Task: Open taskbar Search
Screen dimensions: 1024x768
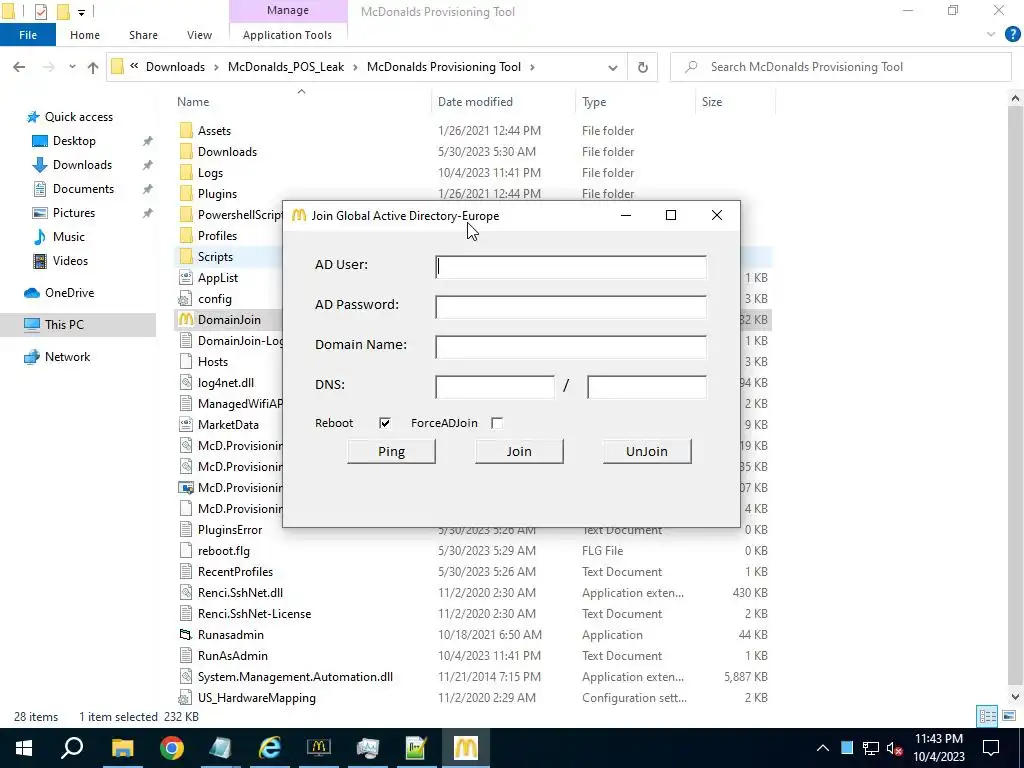Action: [72, 748]
